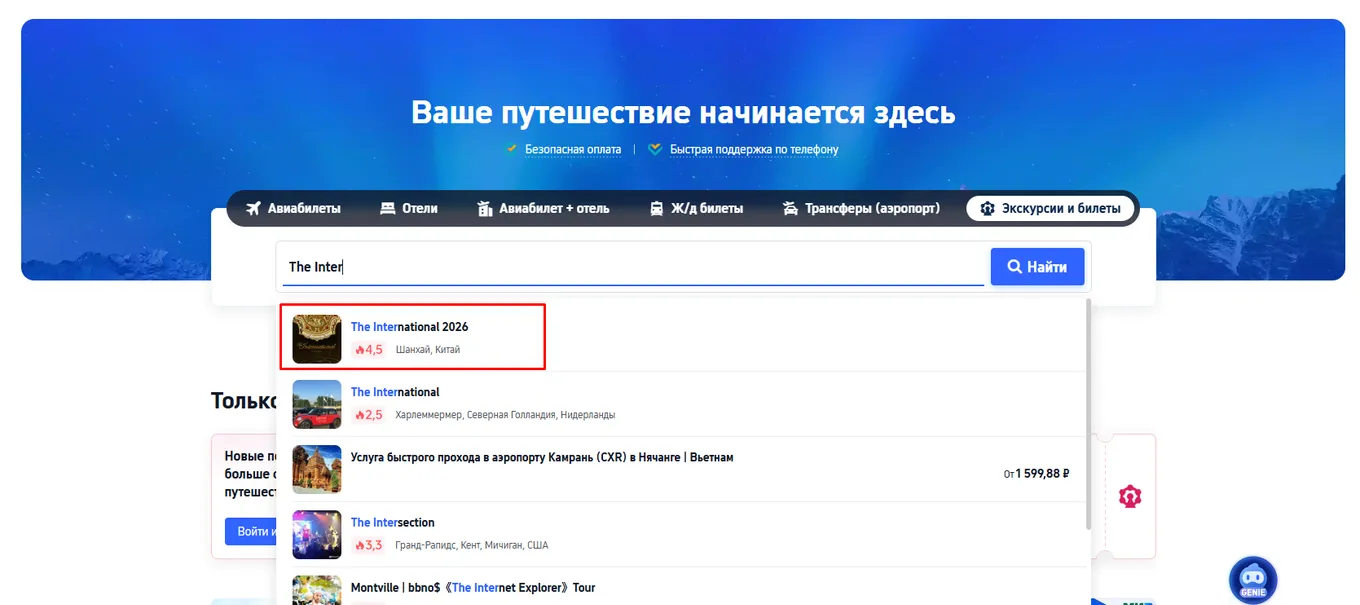Click the airplane icon in Авиабилеты
The image size is (1360, 605).
[x=252, y=209]
